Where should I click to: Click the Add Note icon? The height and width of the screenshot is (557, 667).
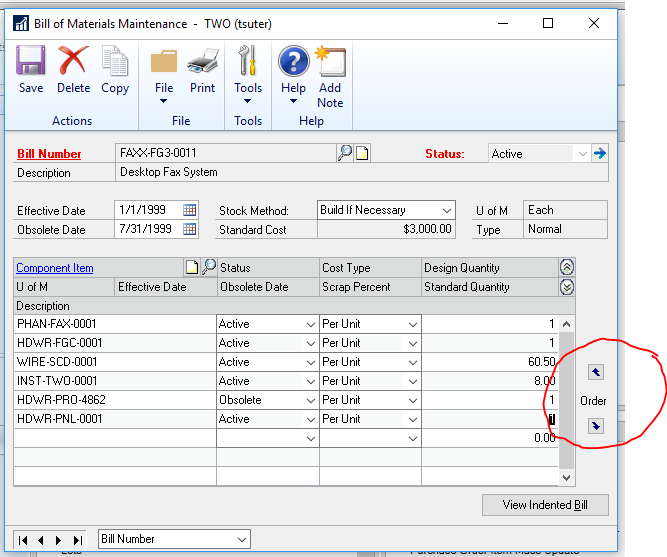pyautogui.click(x=331, y=60)
